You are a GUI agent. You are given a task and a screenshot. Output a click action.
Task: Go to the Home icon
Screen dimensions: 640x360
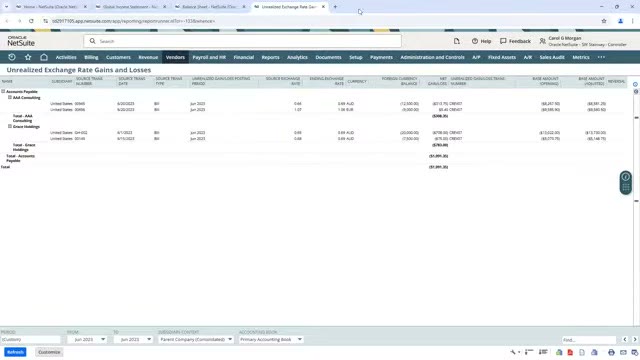[44, 57]
